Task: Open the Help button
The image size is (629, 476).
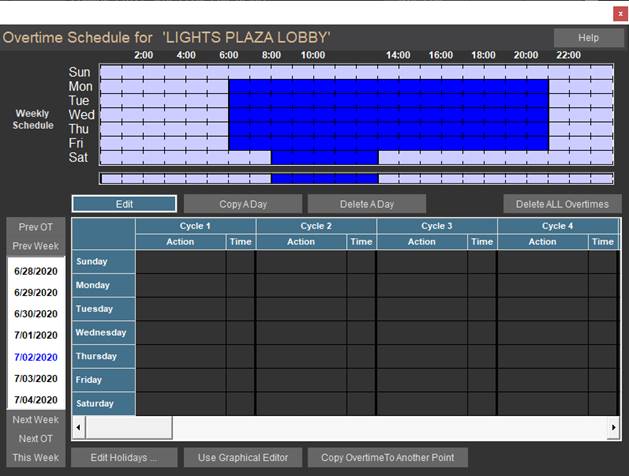Action: pyautogui.click(x=588, y=38)
